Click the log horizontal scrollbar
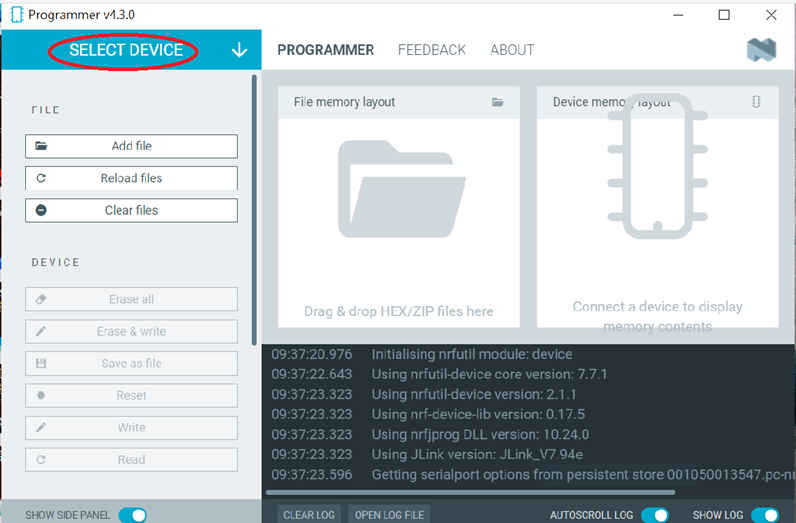Image resolution: width=796 pixels, height=523 pixels. pyautogui.click(x=470, y=492)
